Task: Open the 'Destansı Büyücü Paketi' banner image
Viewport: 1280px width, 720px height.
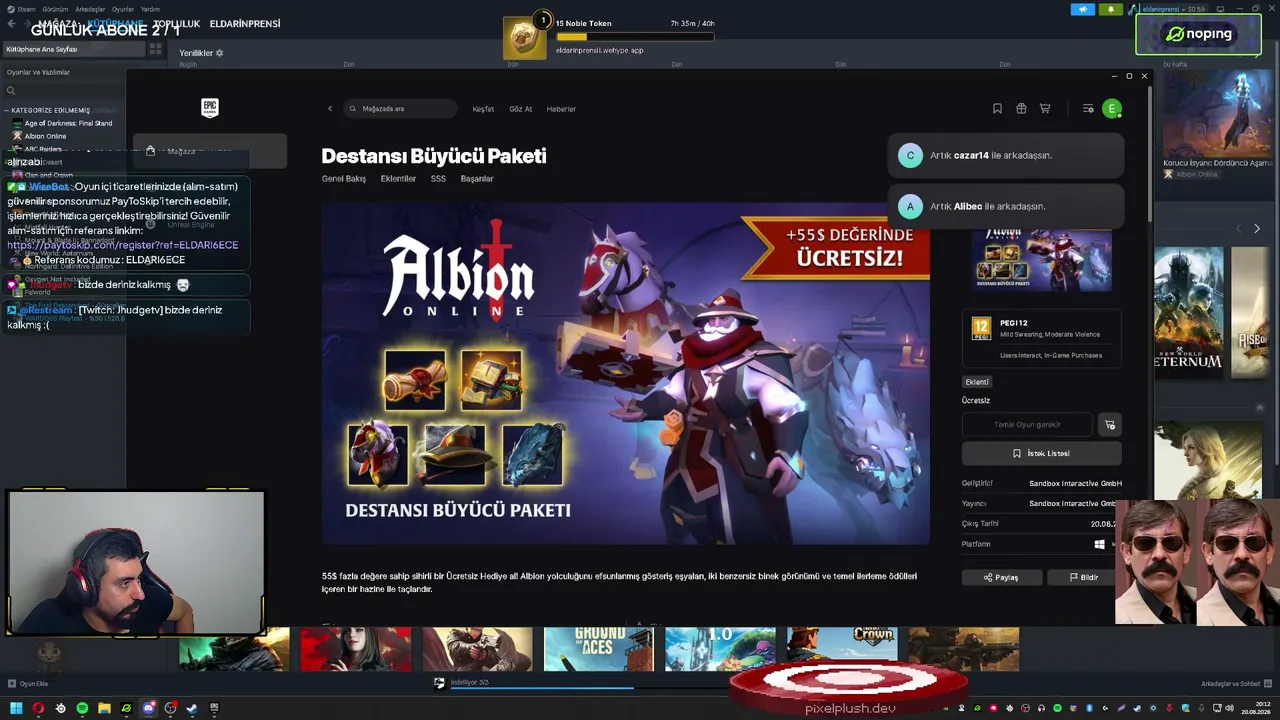Action: click(626, 374)
